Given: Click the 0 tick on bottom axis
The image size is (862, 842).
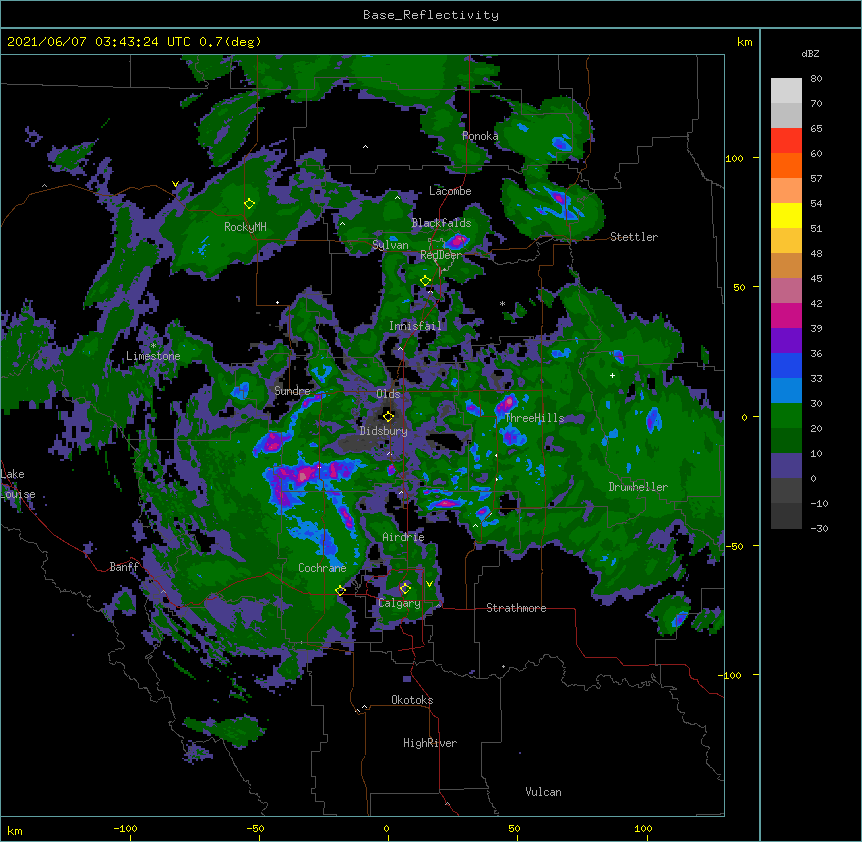Looking at the screenshot, I should (x=386, y=829).
